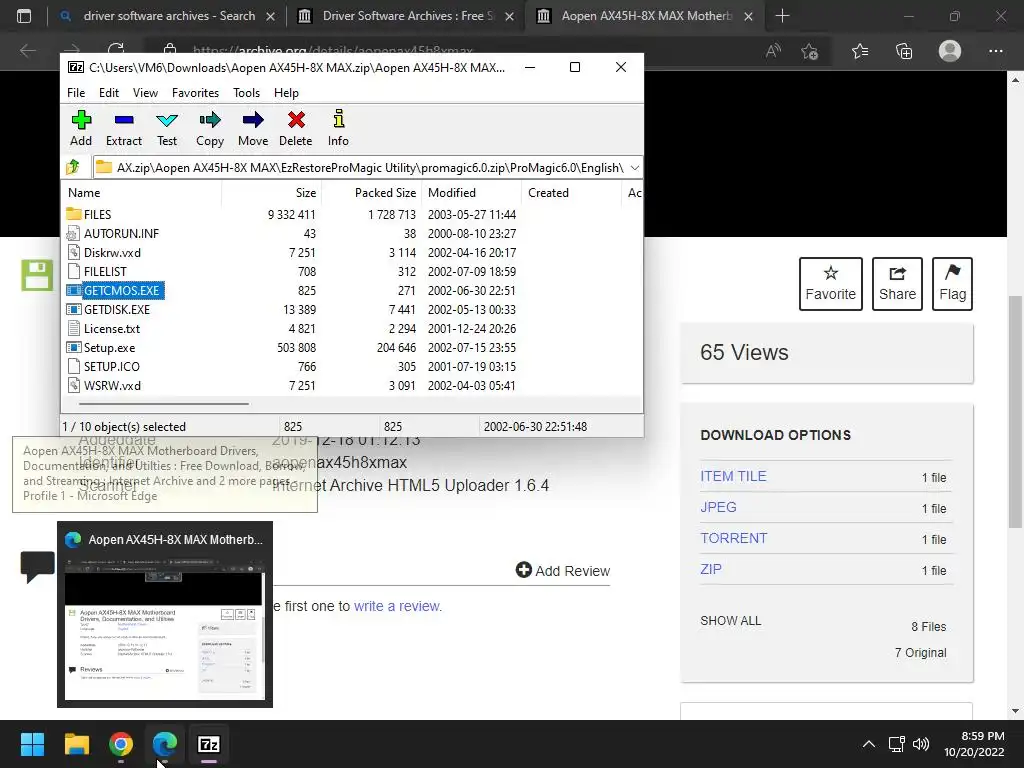Show hidden system tray icons
The image size is (1024, 768).
[x=869, y=744]
